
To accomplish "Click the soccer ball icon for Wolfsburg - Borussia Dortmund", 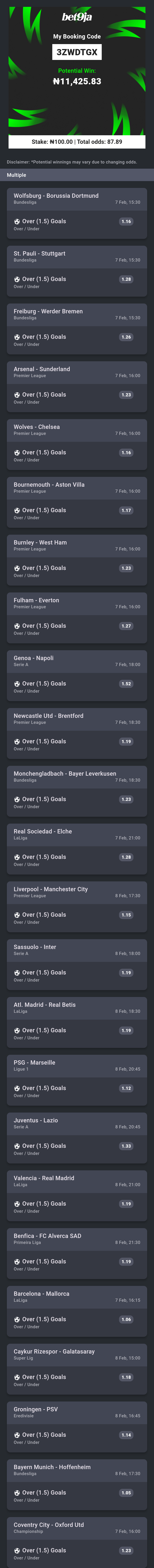I will (17, 222).
